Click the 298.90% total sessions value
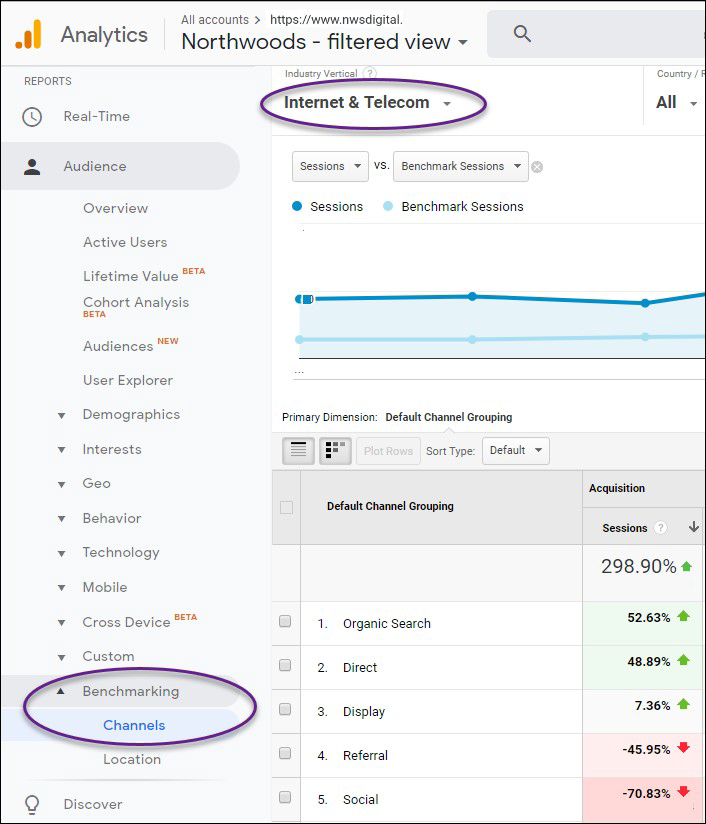706x824 pixels. [639, 566]
